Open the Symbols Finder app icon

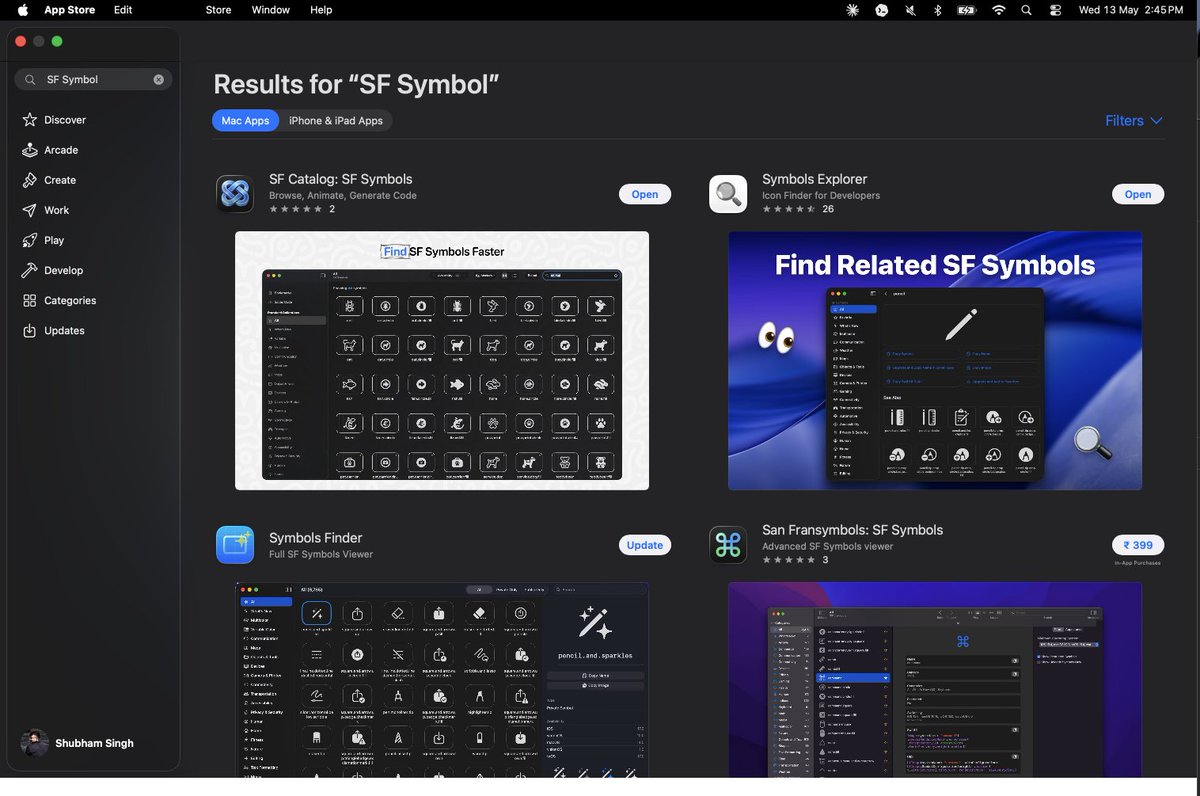tap(235, 545)
